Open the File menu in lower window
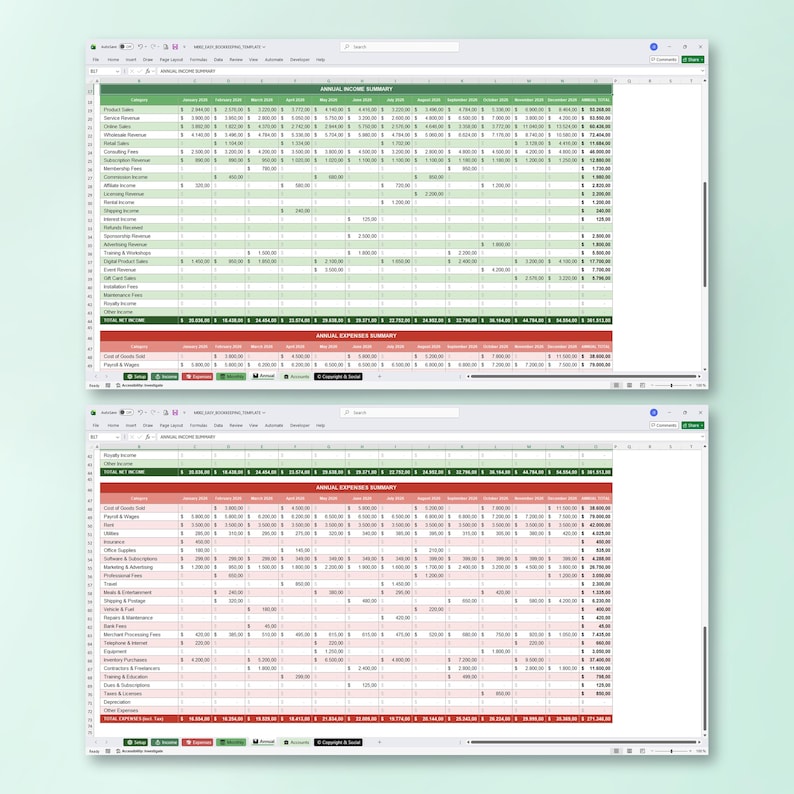The width and height of the screenshot is (794, 794). [96, 425]
